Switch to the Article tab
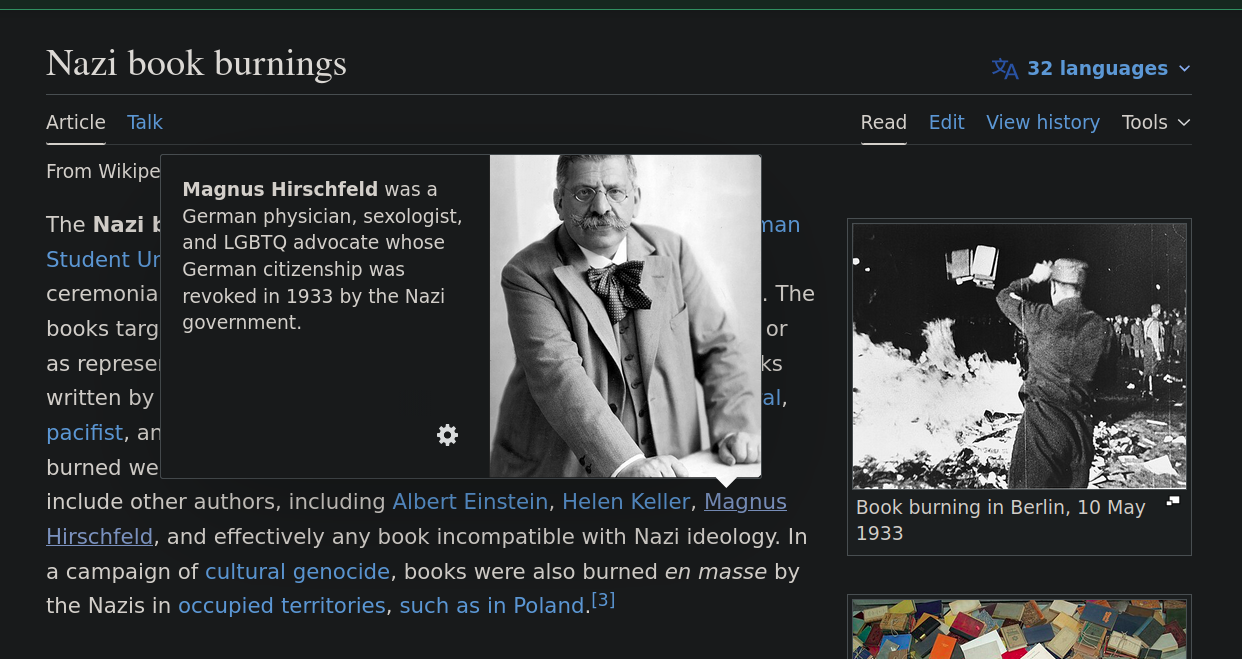 click(x=76, y=122)
